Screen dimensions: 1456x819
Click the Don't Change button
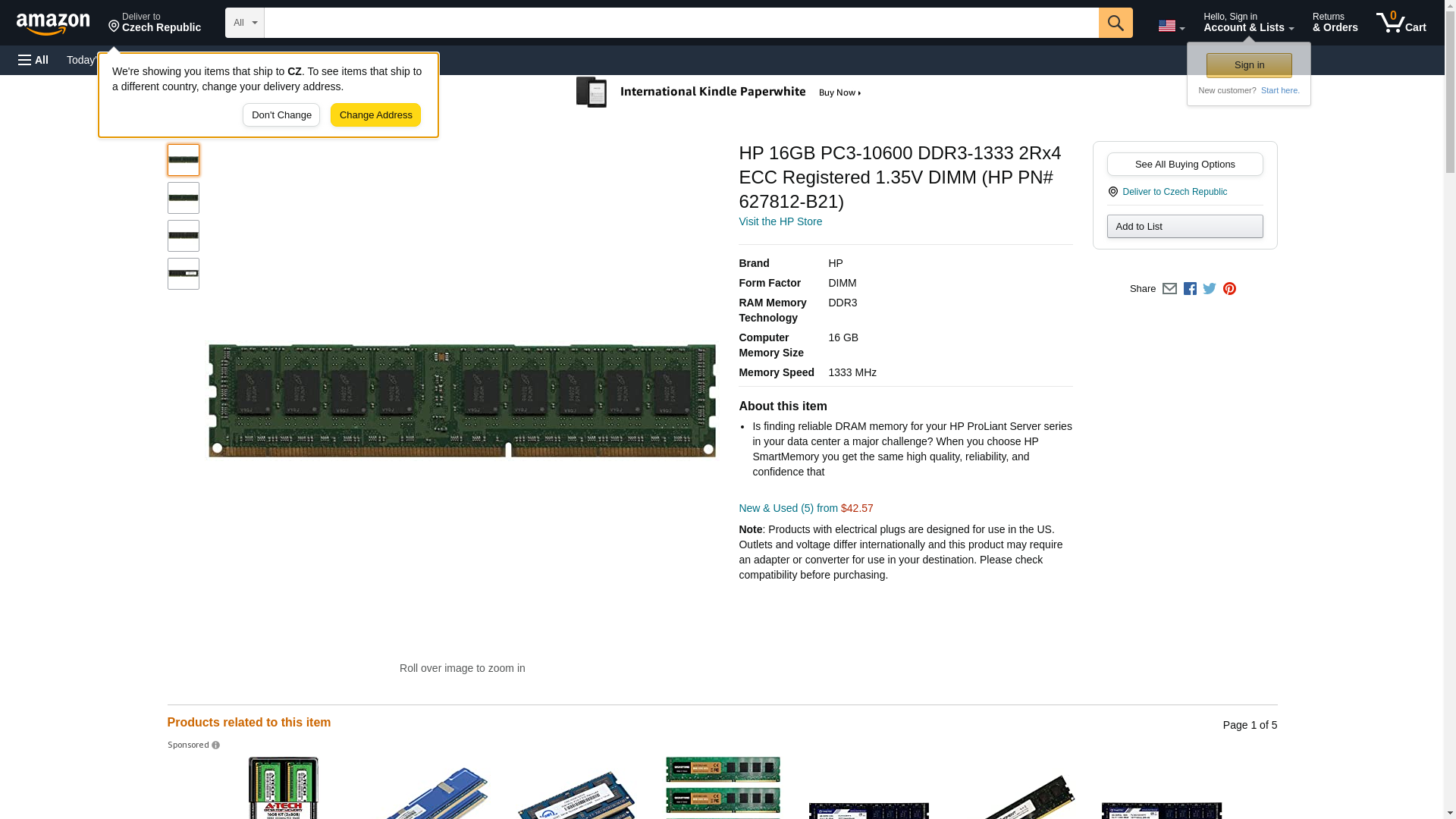[x=281, y=115]
